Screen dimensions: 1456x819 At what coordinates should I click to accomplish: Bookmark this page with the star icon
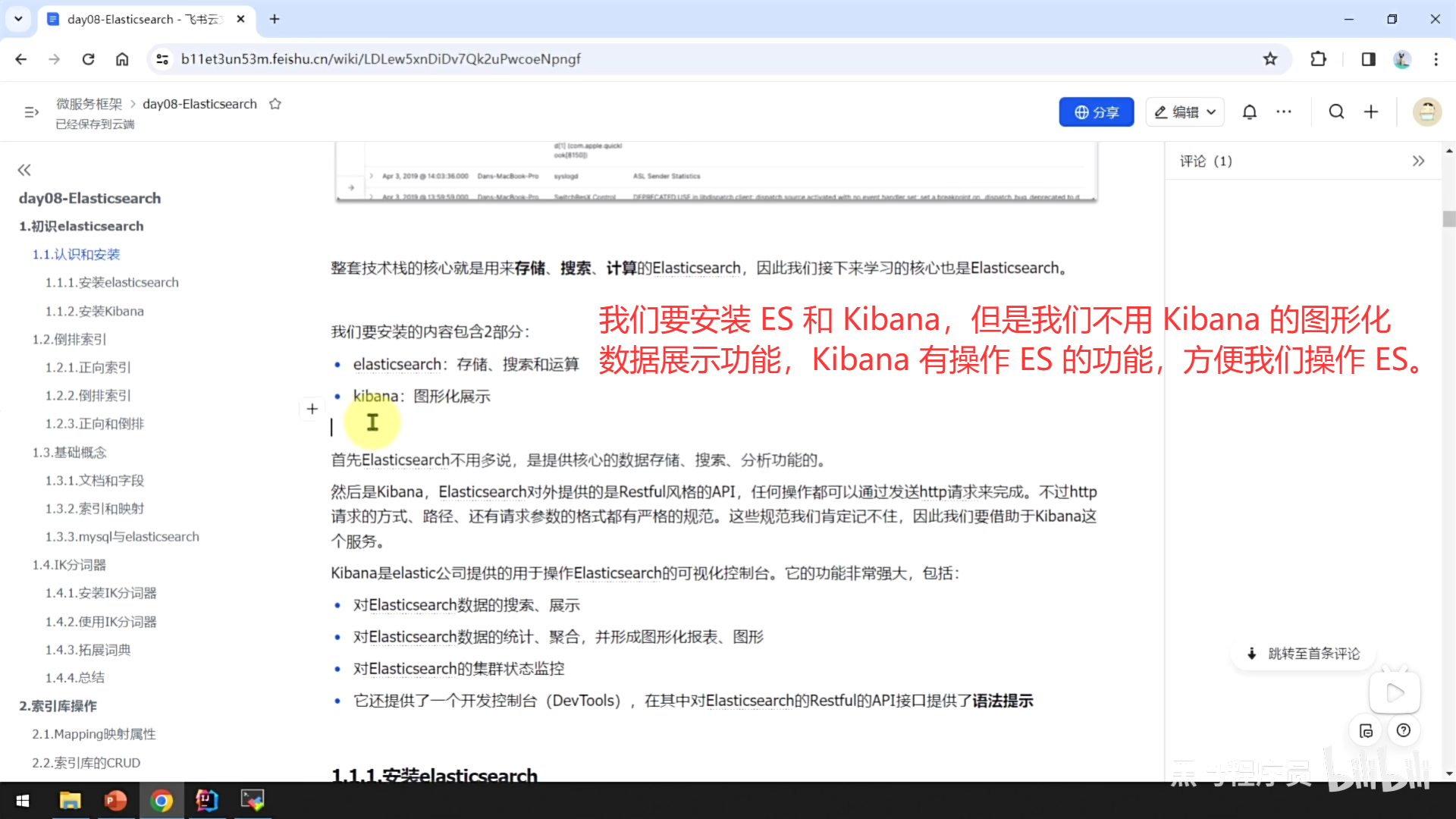click(1270, 59)
